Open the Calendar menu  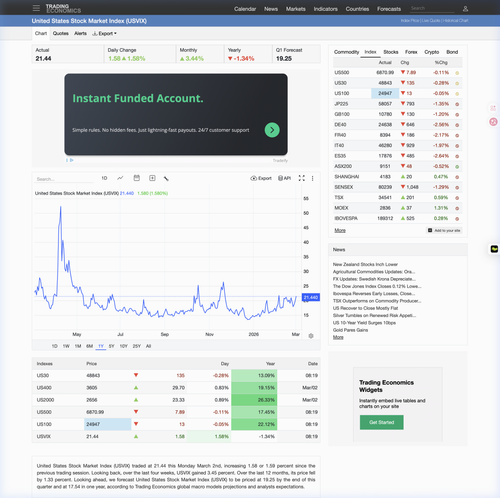[x=245, y=9]
